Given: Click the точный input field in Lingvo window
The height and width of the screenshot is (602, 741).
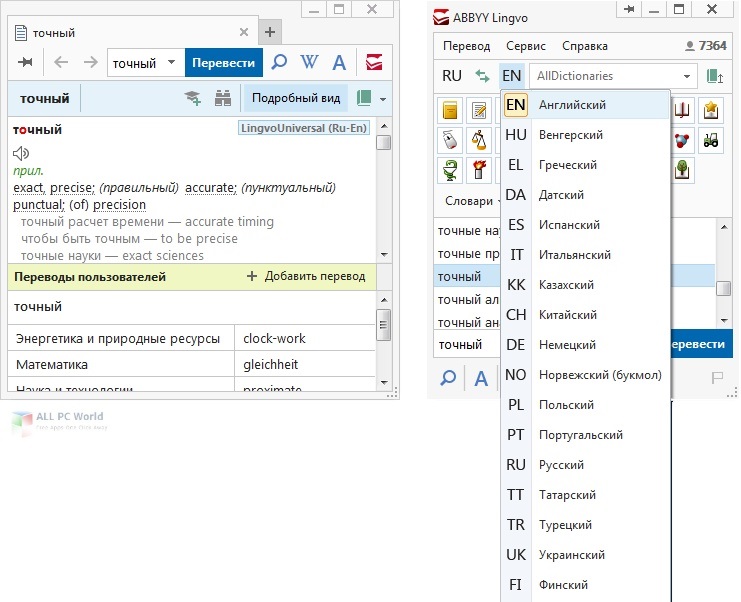Looking at the screenshot, I should pyautogui.click(x=467, y=344).
